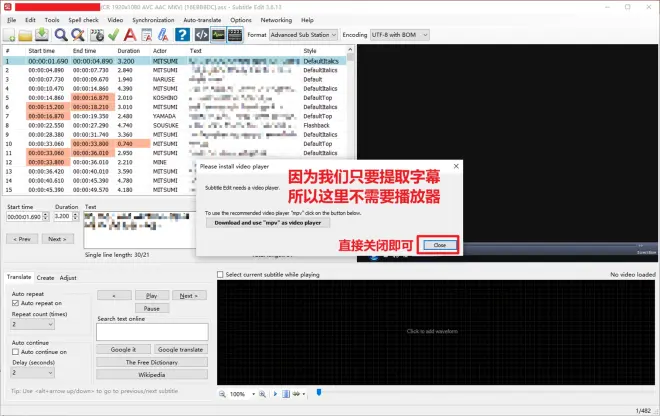This screenshot has height=416, width=660.
Task: Click the Wikipedia button
Action: pyautogui.click(x=152, y=375)
